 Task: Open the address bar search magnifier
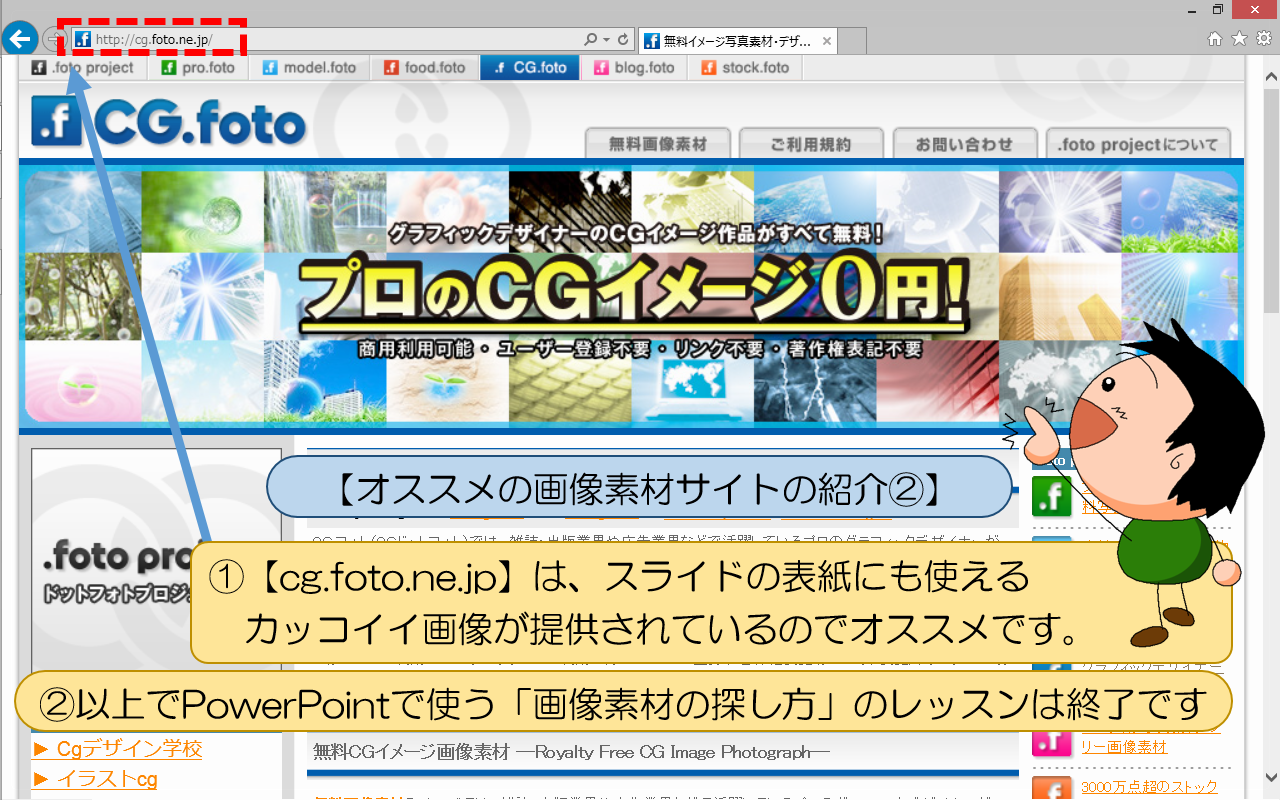tap(591, 40)
